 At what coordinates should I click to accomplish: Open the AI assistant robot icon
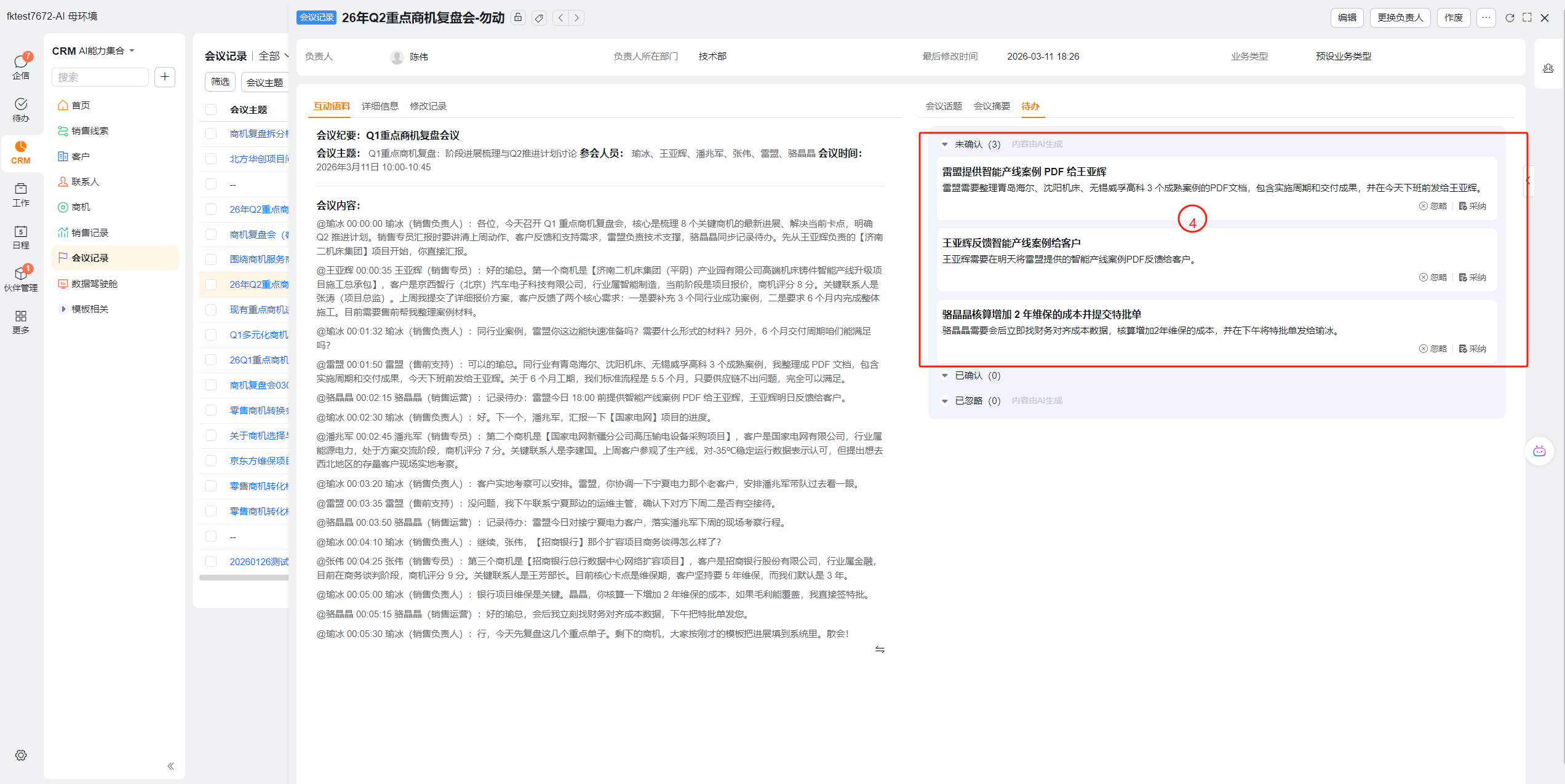coord(1539,451)
